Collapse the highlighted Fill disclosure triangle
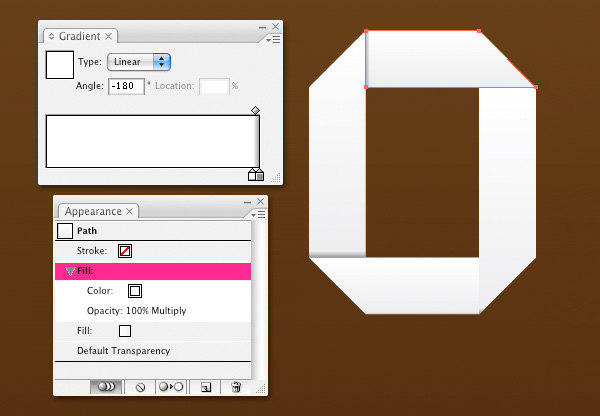 [x=70, y=271]
